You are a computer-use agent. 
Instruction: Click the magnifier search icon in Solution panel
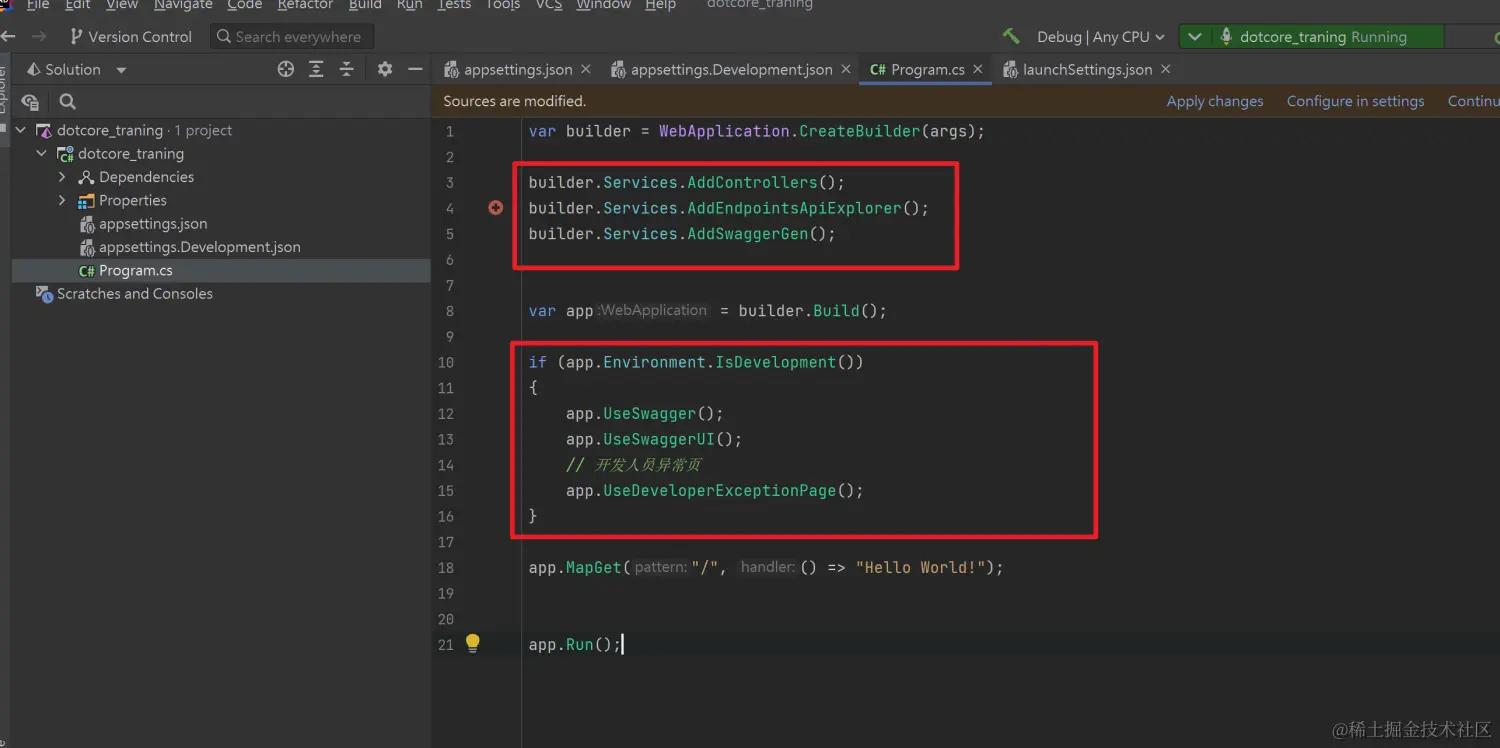(67, 101)
